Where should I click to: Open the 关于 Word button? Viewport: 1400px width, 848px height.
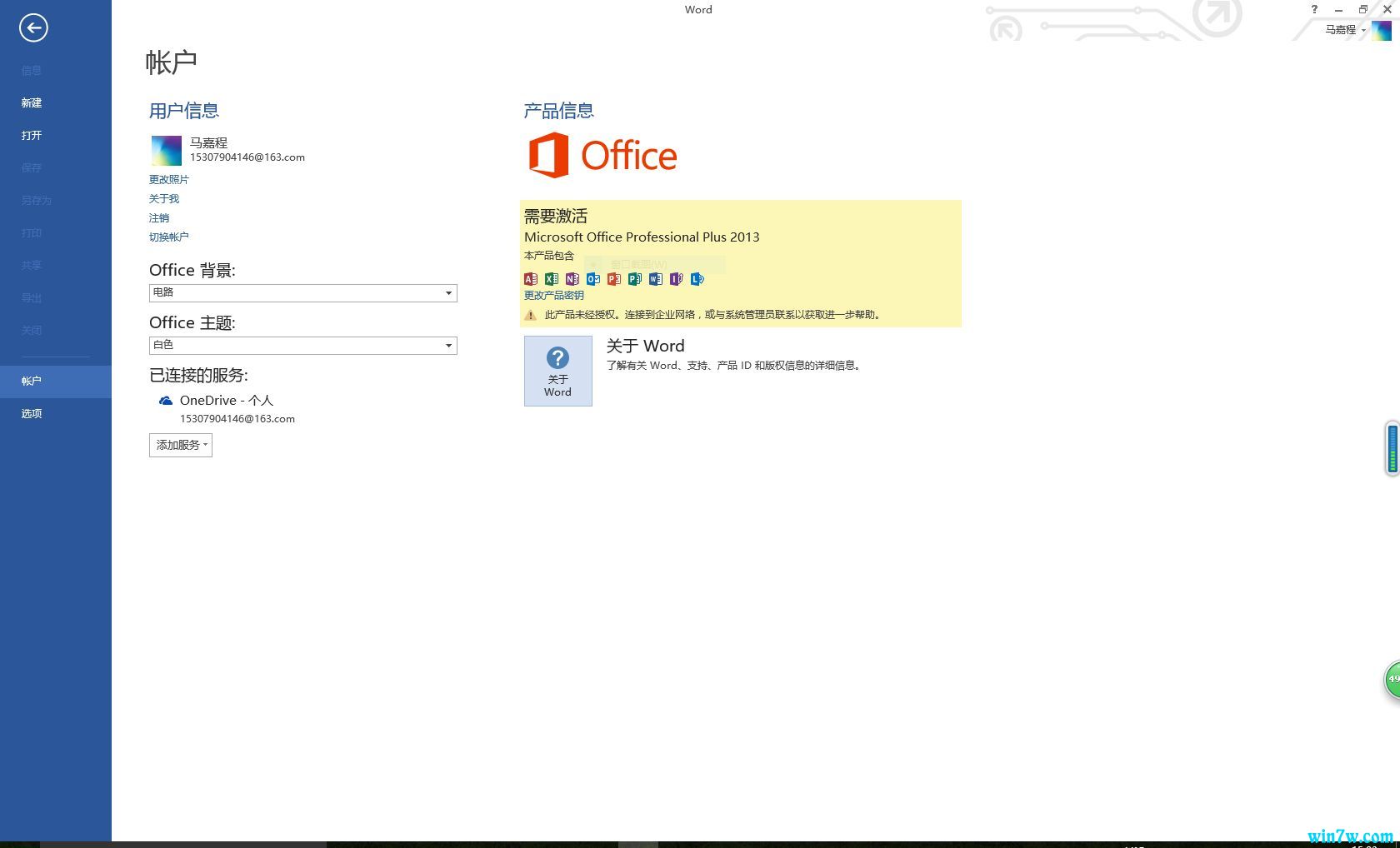(x=558, y=371)
